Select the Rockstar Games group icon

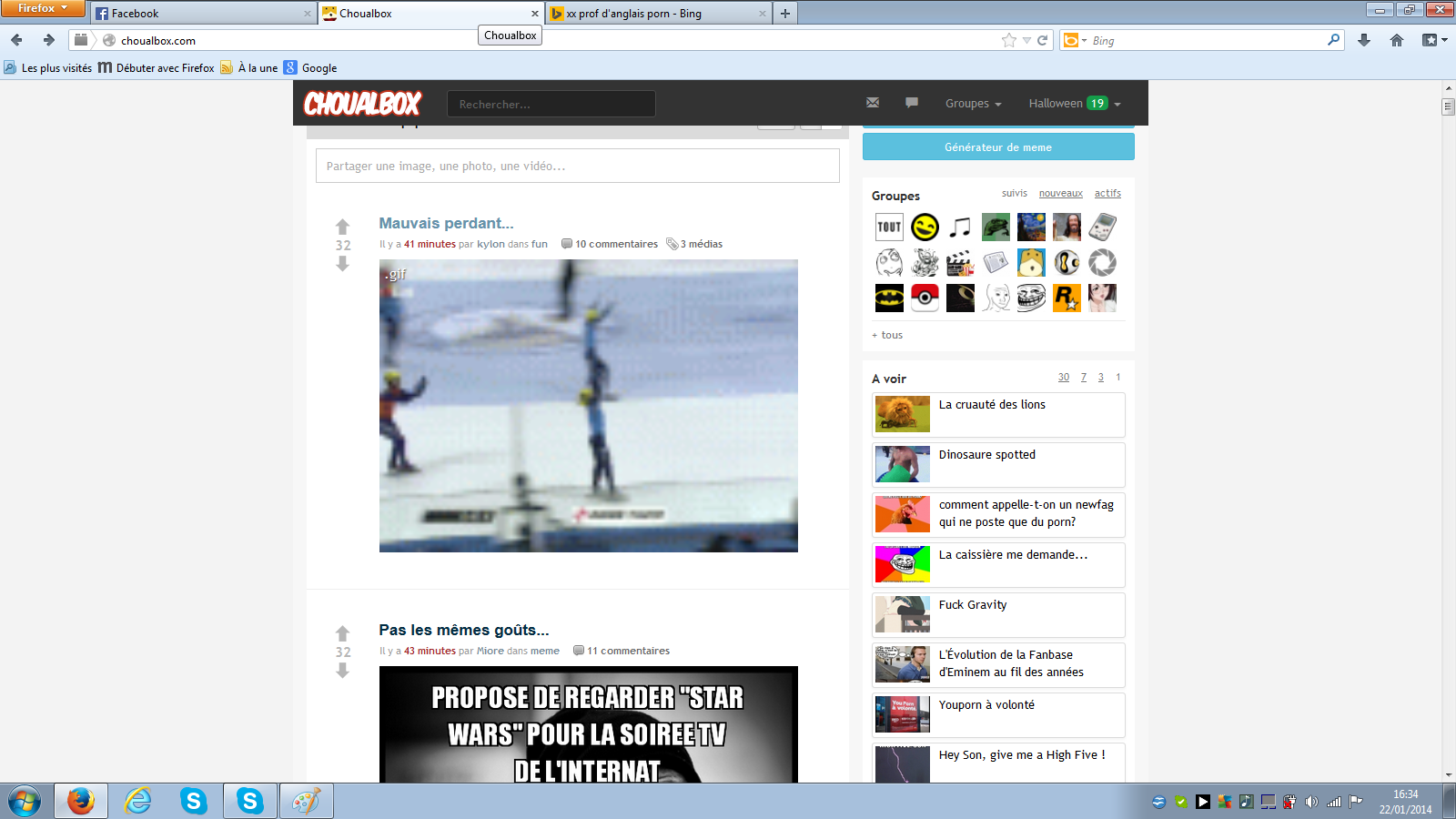point(1067,298)
